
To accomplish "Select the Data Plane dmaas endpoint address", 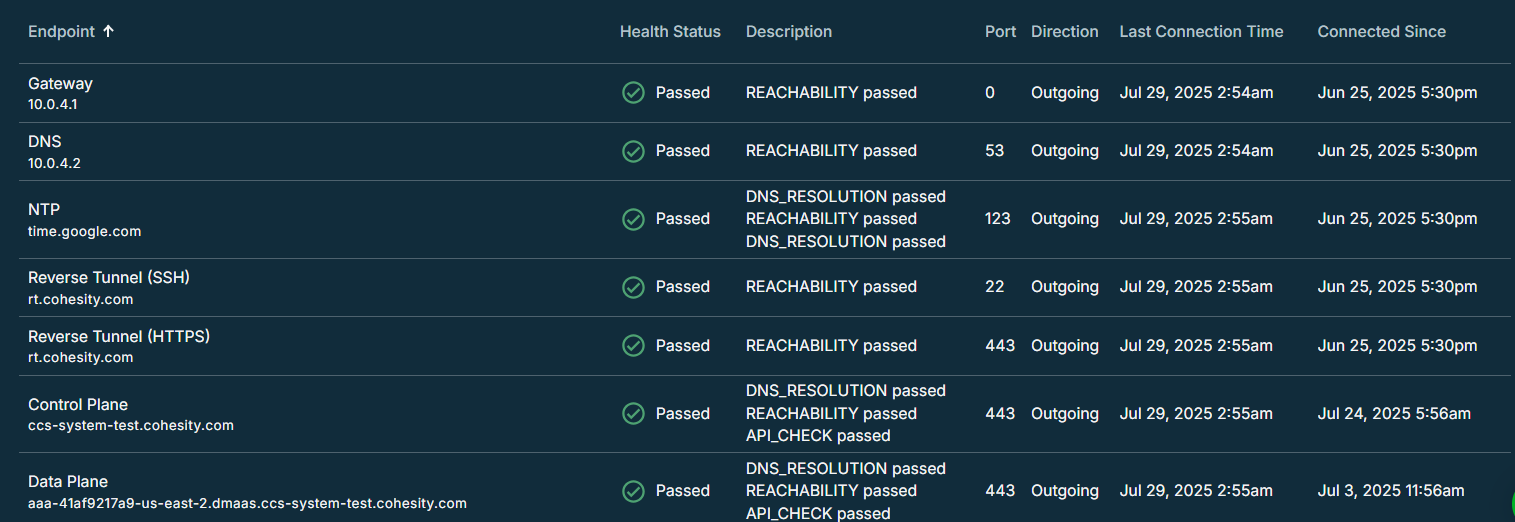I will pyautogui.click(x=247, y=503).
